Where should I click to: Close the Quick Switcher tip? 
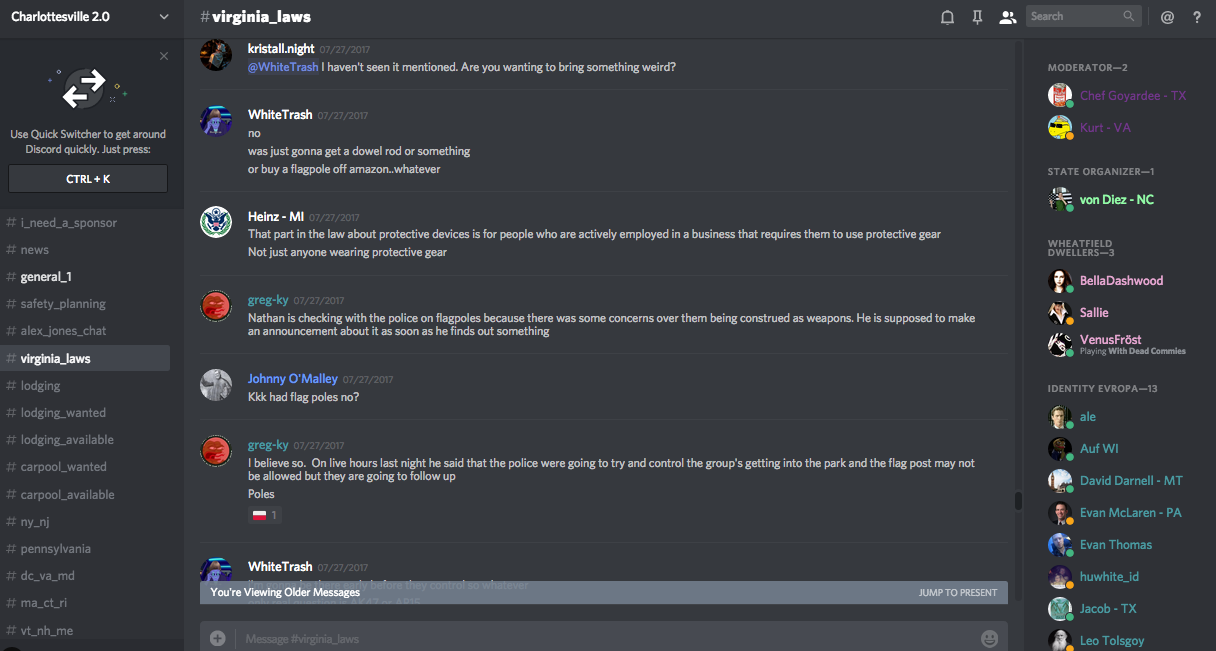164,56
